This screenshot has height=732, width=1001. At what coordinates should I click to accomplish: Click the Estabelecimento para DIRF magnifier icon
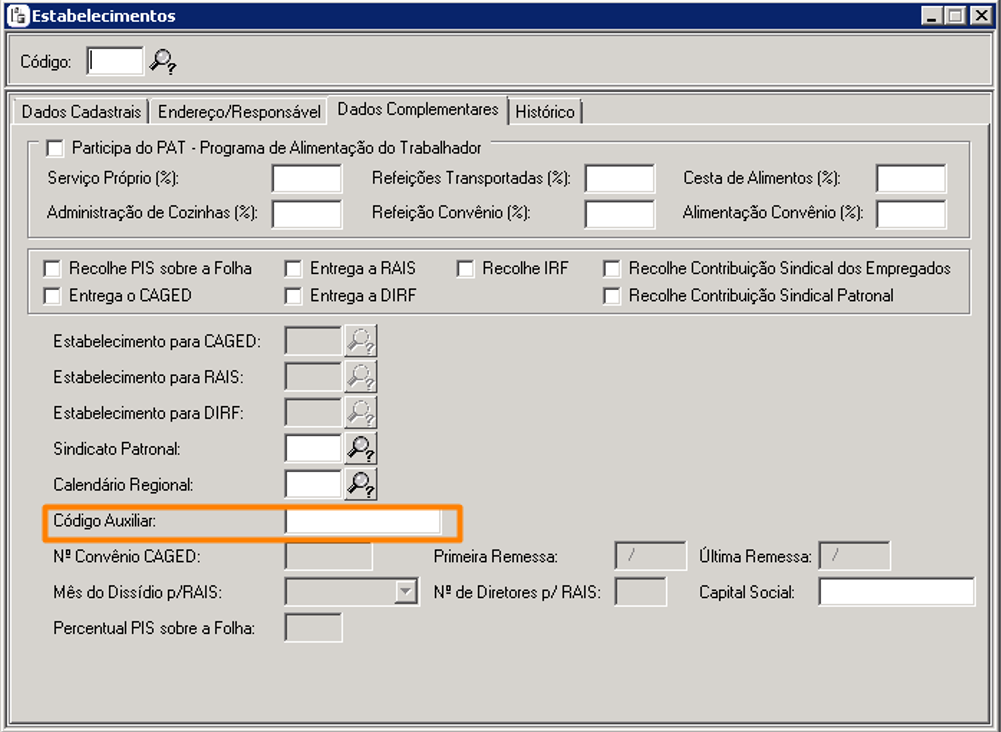click(x=359, y=412)
